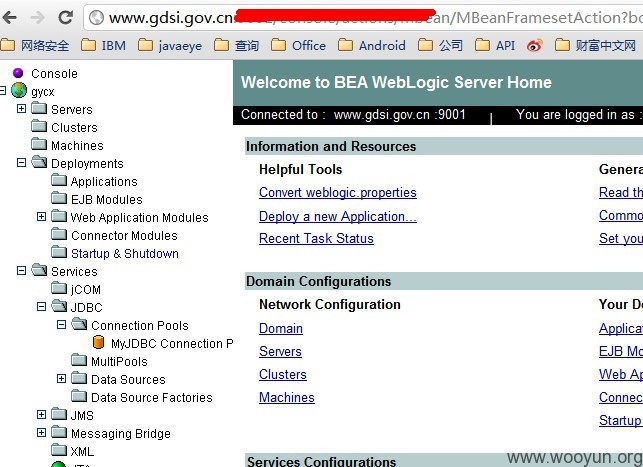Reload the page with refresh icon
This screenshot has height=467, width=643.
[x=66, y=17]
